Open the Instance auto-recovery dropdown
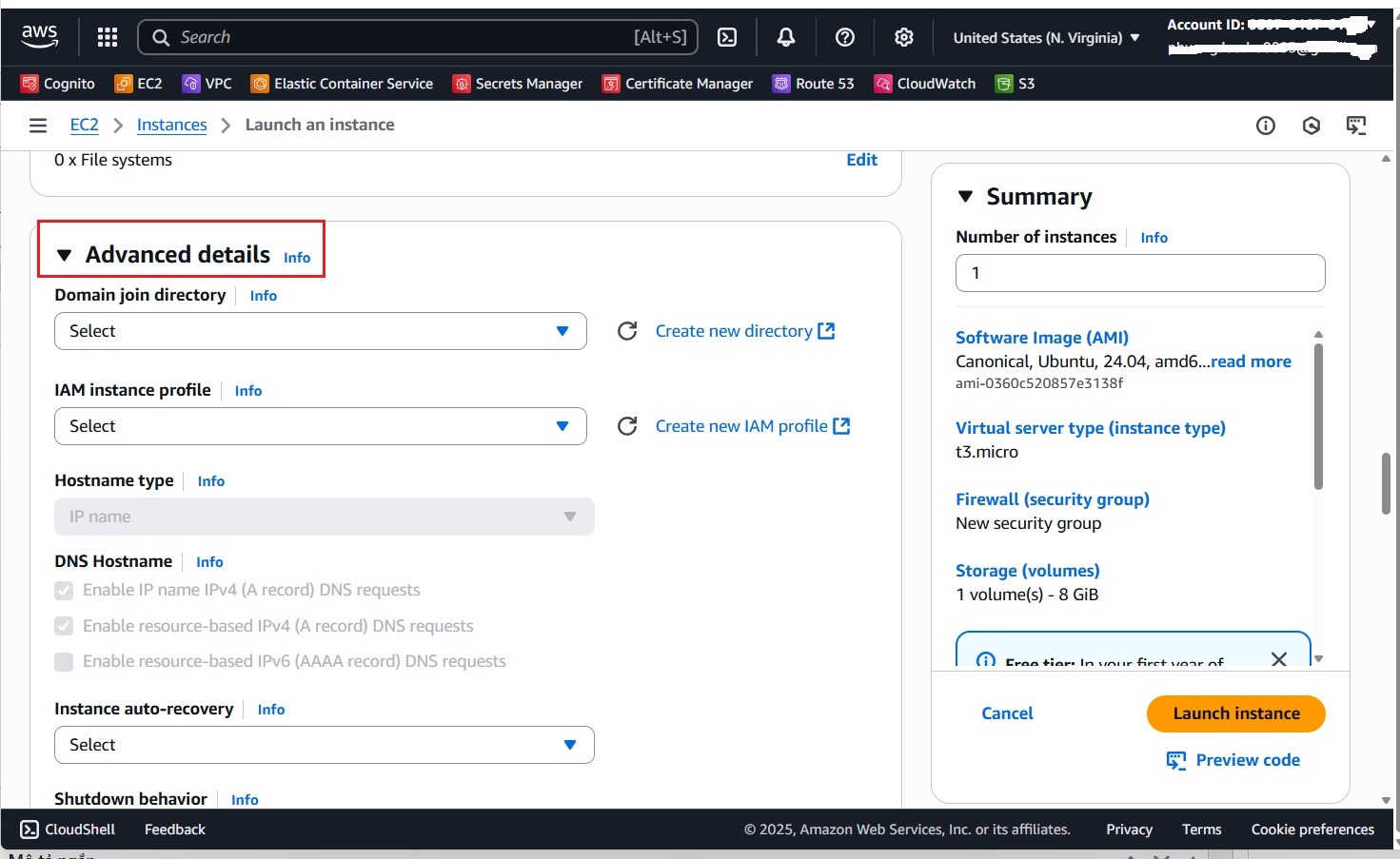The width and height of the screenshot is (1400, 859). coord(324,745)
